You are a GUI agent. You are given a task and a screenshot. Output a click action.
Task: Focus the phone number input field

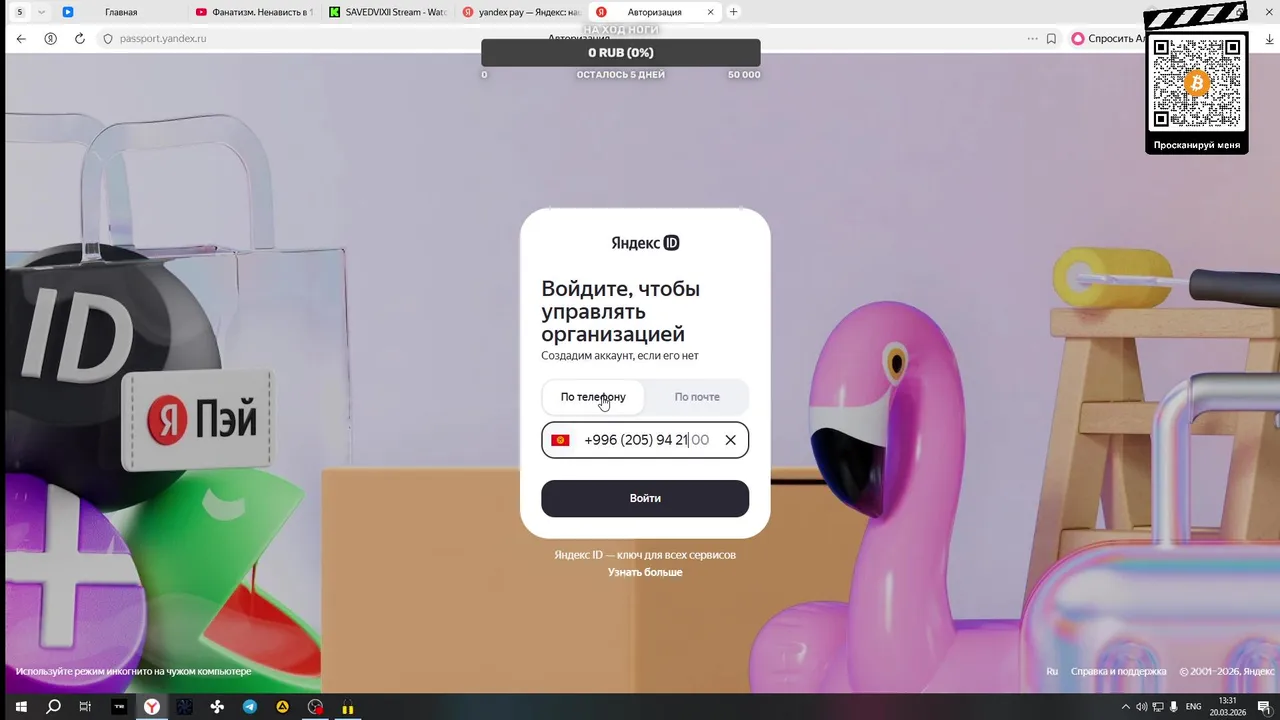pyautogui.click(x=645, y=440)
